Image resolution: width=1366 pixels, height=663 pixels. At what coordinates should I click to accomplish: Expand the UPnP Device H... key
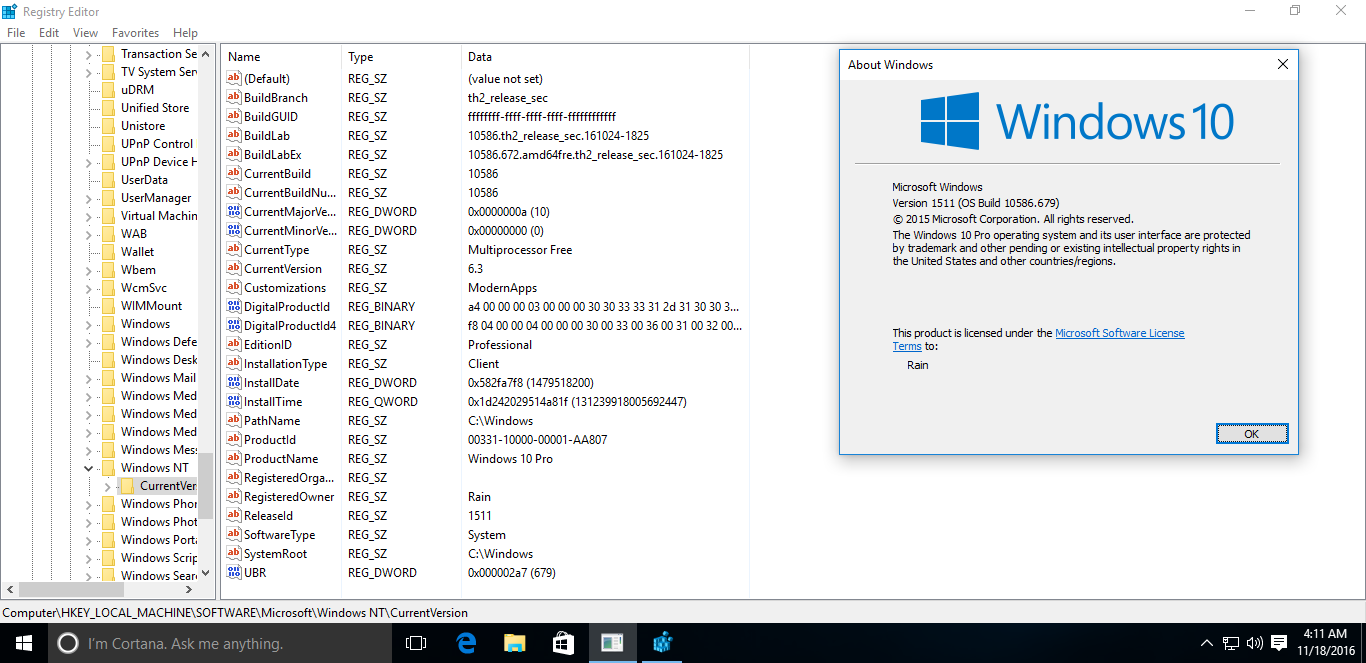click(88, 162)
